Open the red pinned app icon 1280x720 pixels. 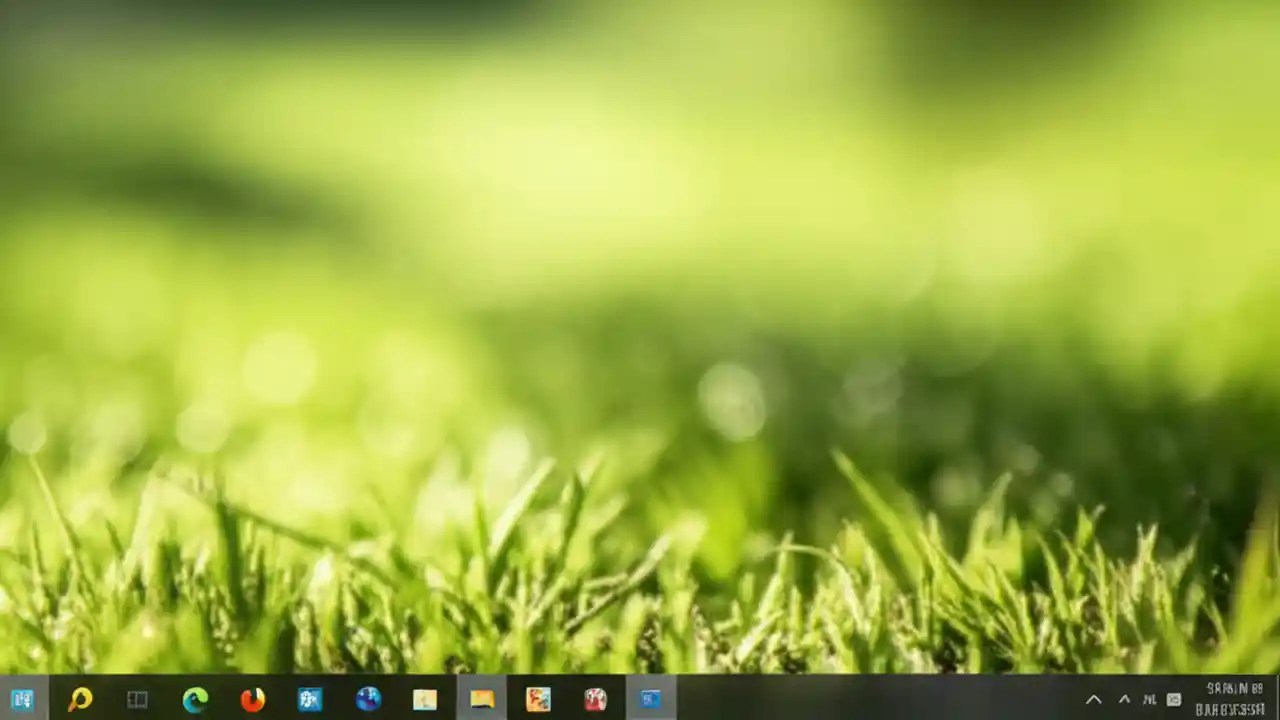pyautogui.click(x=594, y=699)
